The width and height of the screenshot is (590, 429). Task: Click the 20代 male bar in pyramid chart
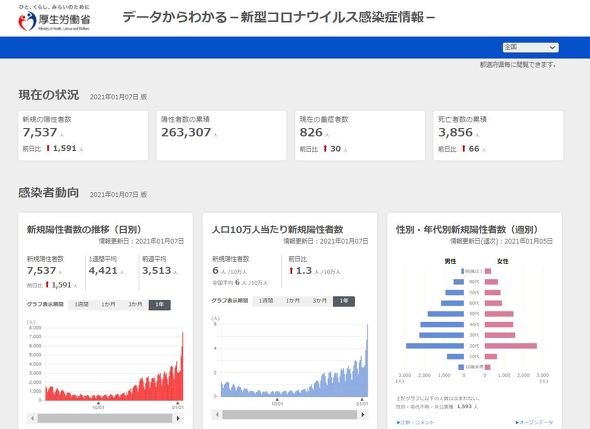435,346
